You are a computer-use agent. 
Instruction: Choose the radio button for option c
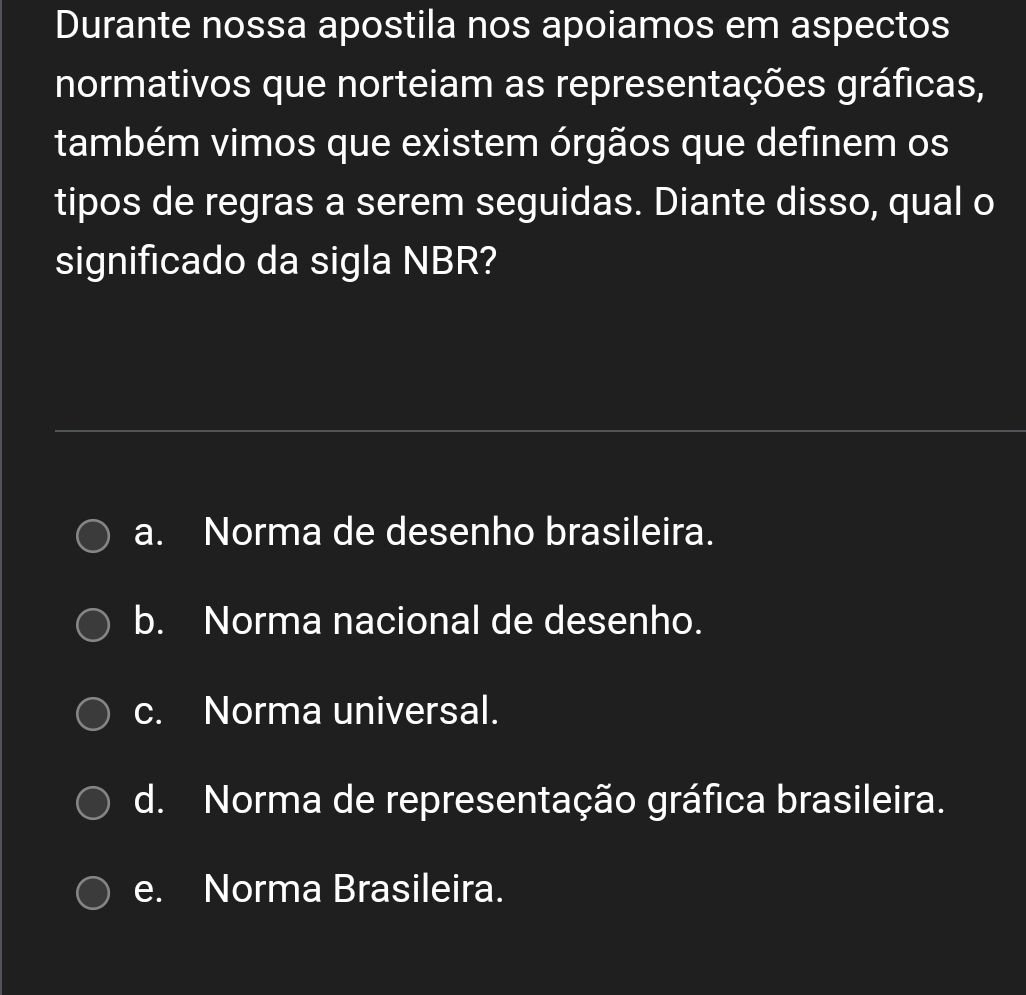95,715
